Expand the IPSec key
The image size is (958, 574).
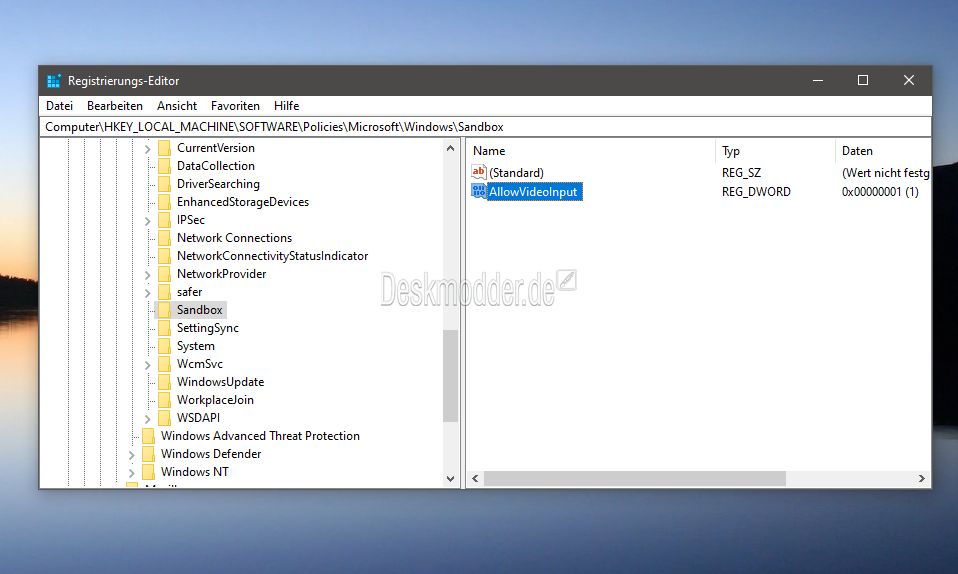(x=147, y=221)
